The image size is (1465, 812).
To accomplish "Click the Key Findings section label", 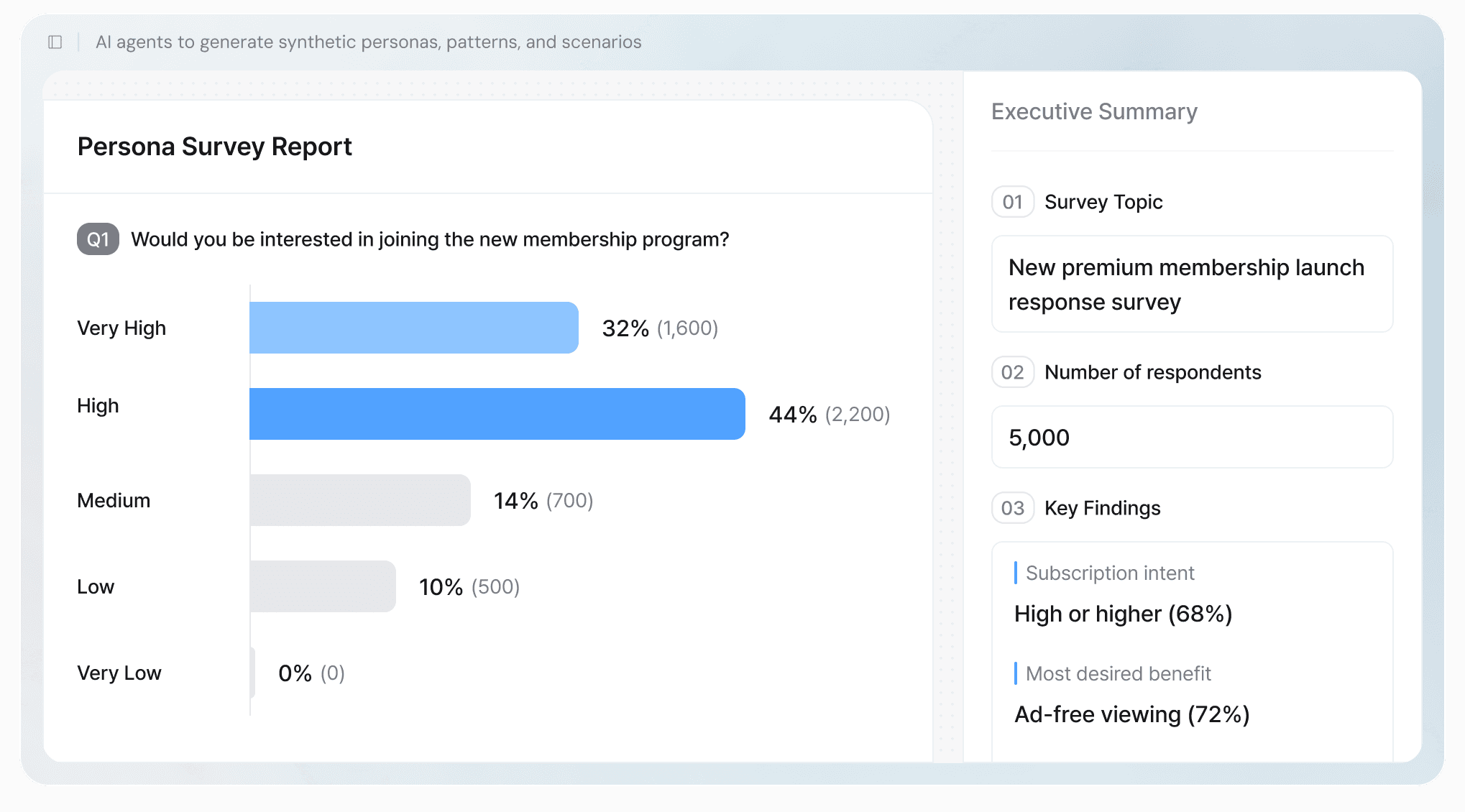I will (x=1102, y=508).
